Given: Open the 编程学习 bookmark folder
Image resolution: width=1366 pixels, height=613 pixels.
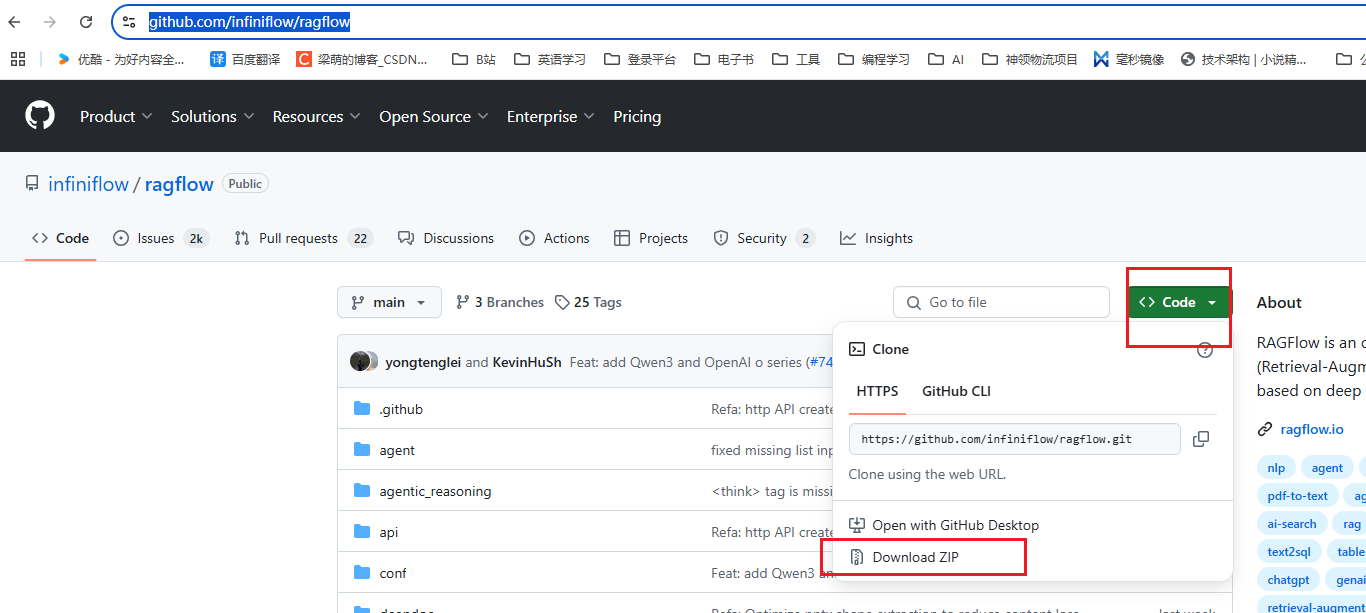Looking at the screenshot, I should click(874, 59).
